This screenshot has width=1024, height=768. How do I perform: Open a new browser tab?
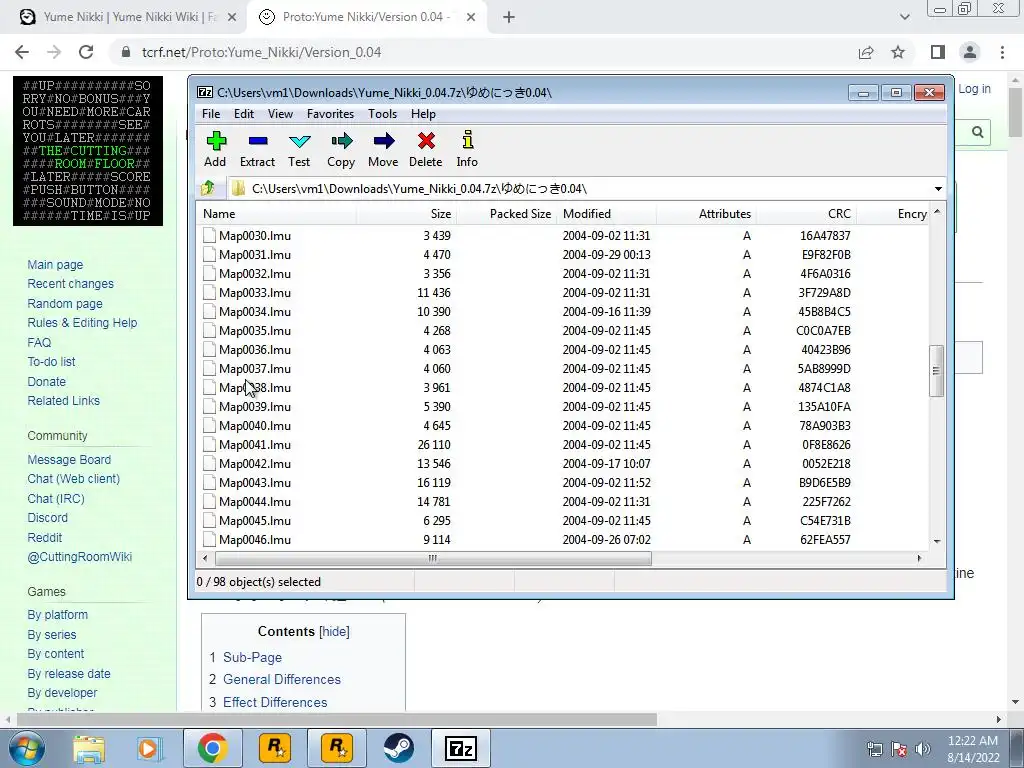pyautogui.click(x=509, y=18)
